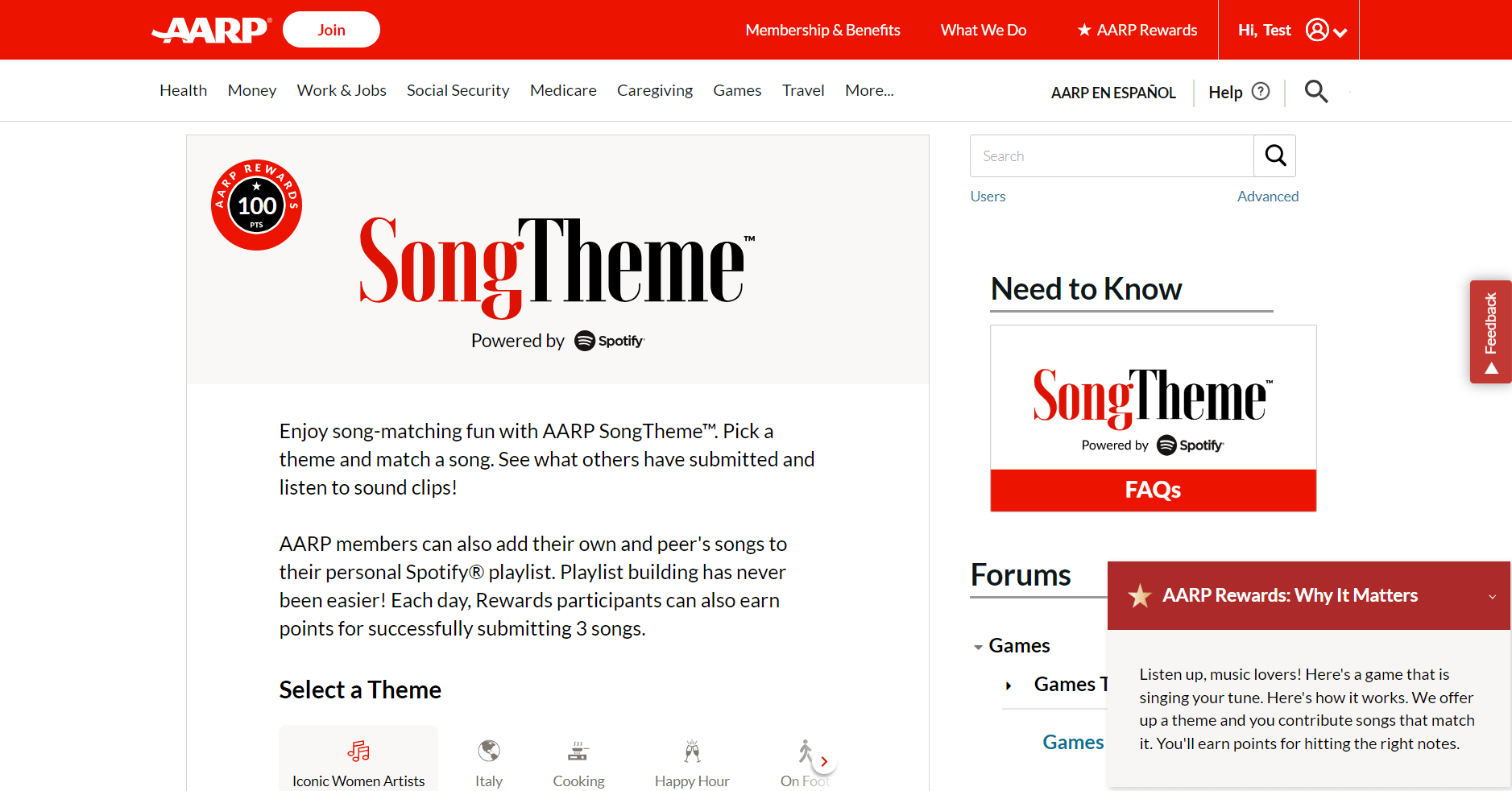Open the Medicare section
The width and height of the screenshot is (1512, 791).
(563, 90)
